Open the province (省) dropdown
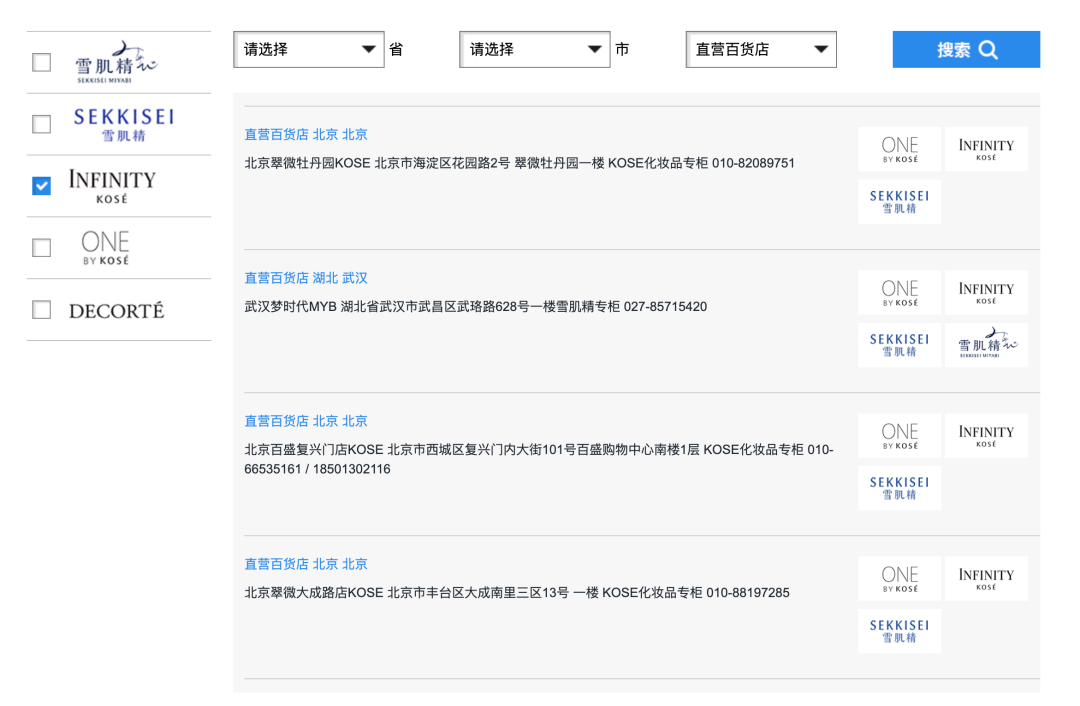1080x706 pixels. coord(308,49)
